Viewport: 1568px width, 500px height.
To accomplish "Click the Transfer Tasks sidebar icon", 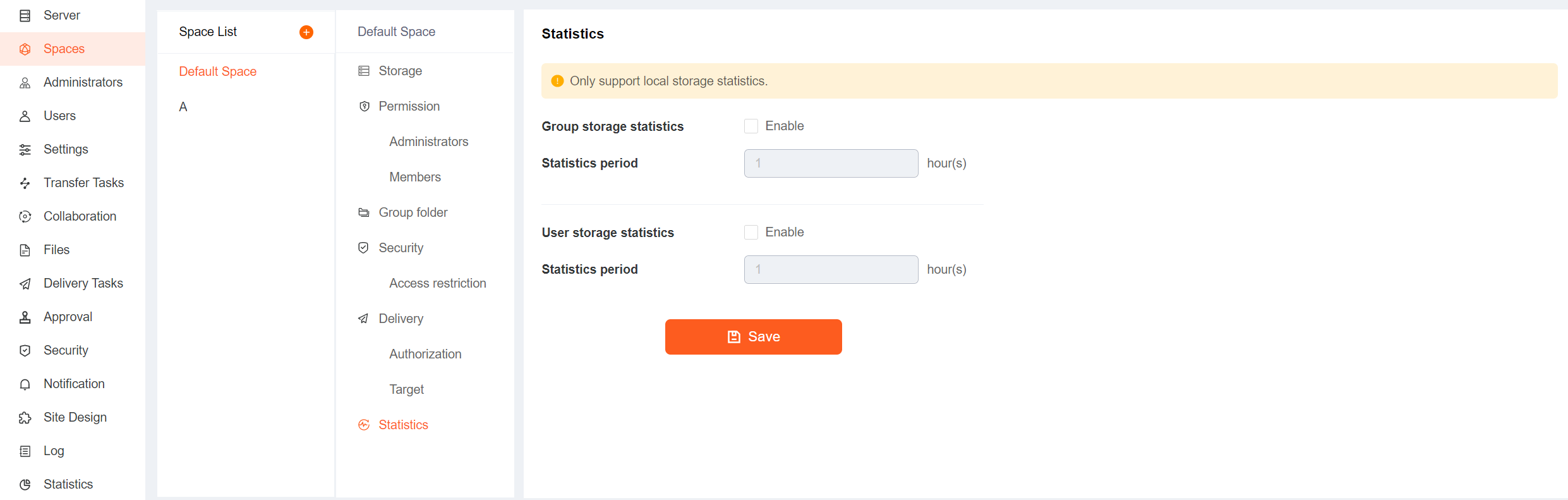I will point(25,183).
